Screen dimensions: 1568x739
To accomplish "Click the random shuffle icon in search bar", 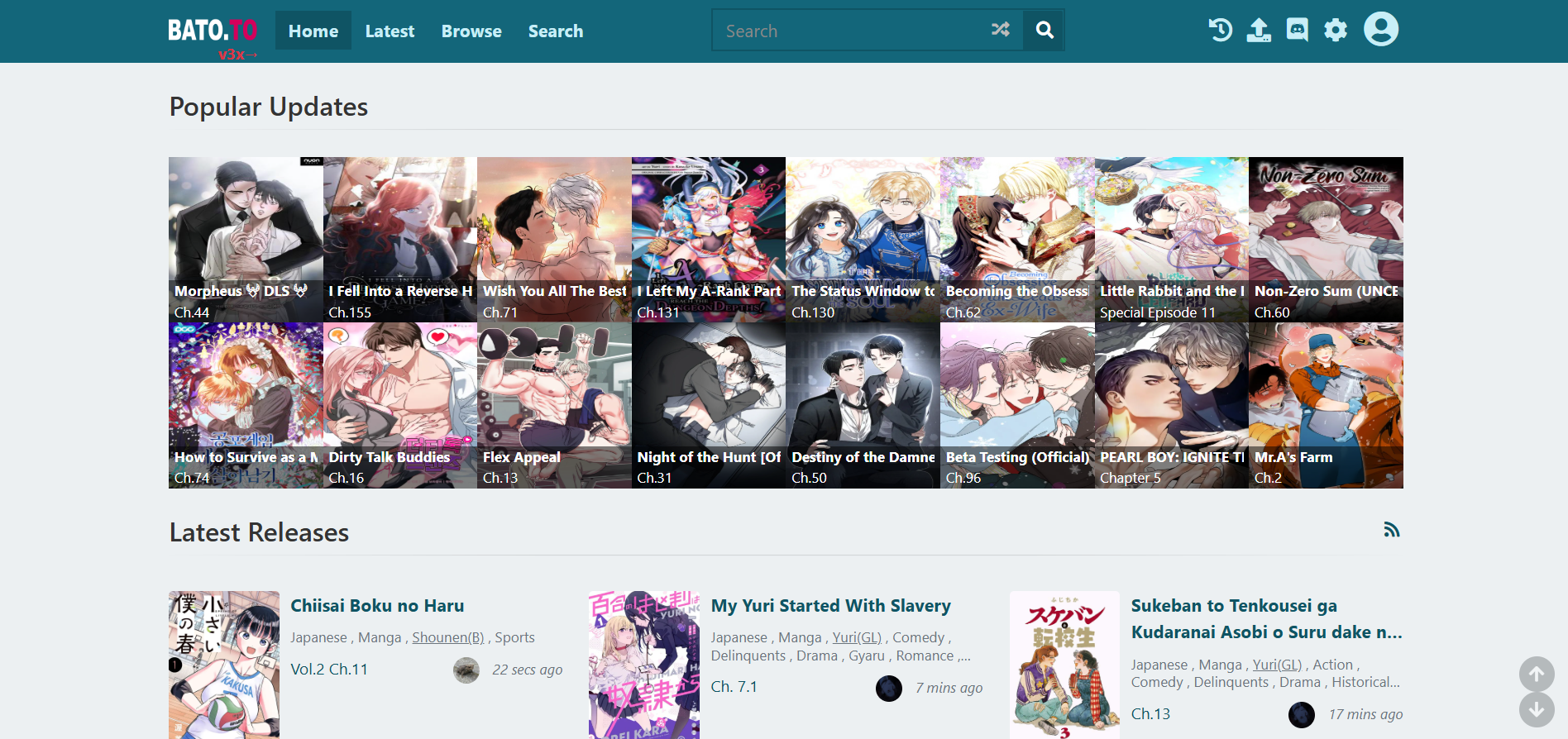I will (1001, 30).
